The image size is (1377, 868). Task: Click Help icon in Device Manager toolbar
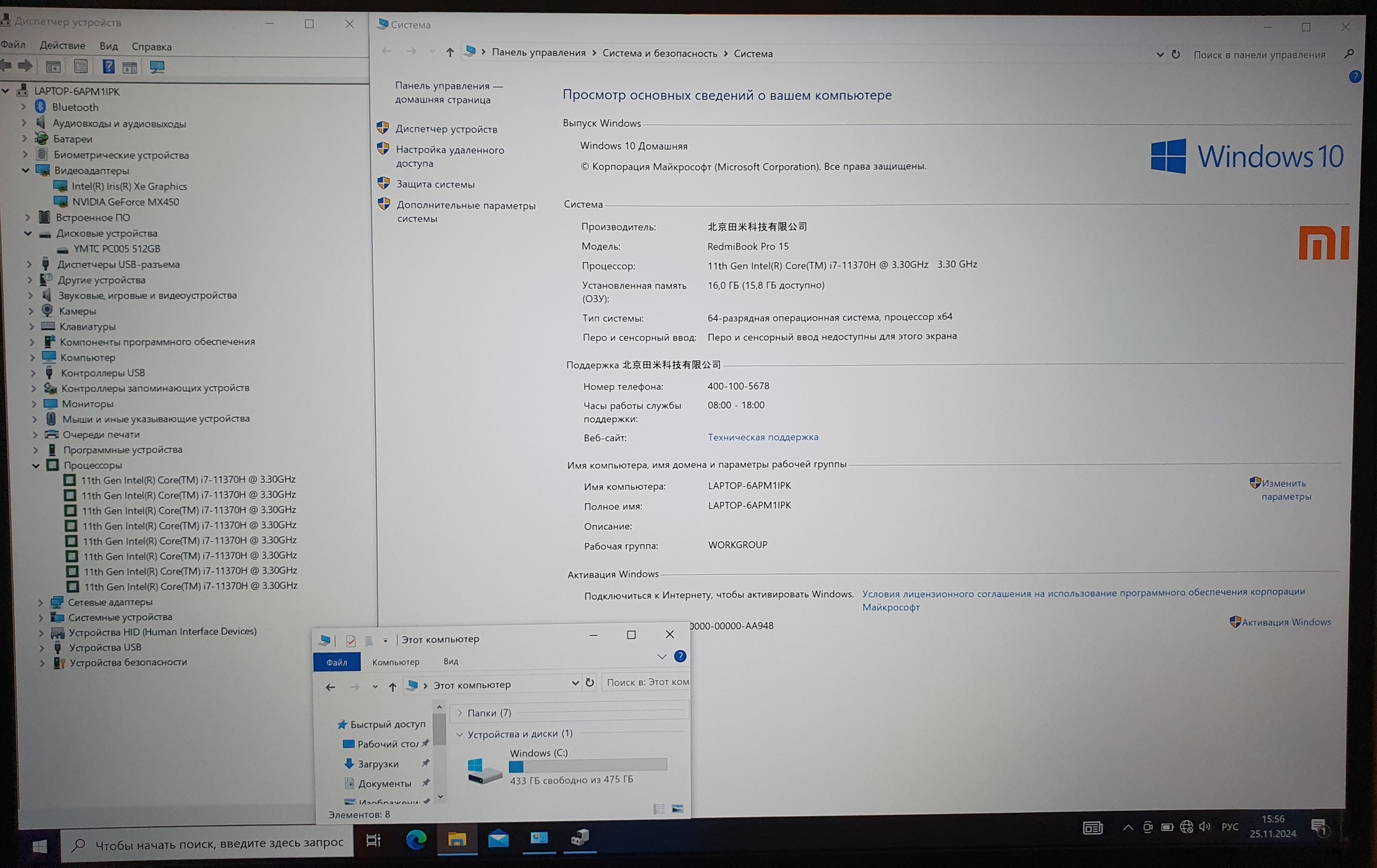[108, 67]
